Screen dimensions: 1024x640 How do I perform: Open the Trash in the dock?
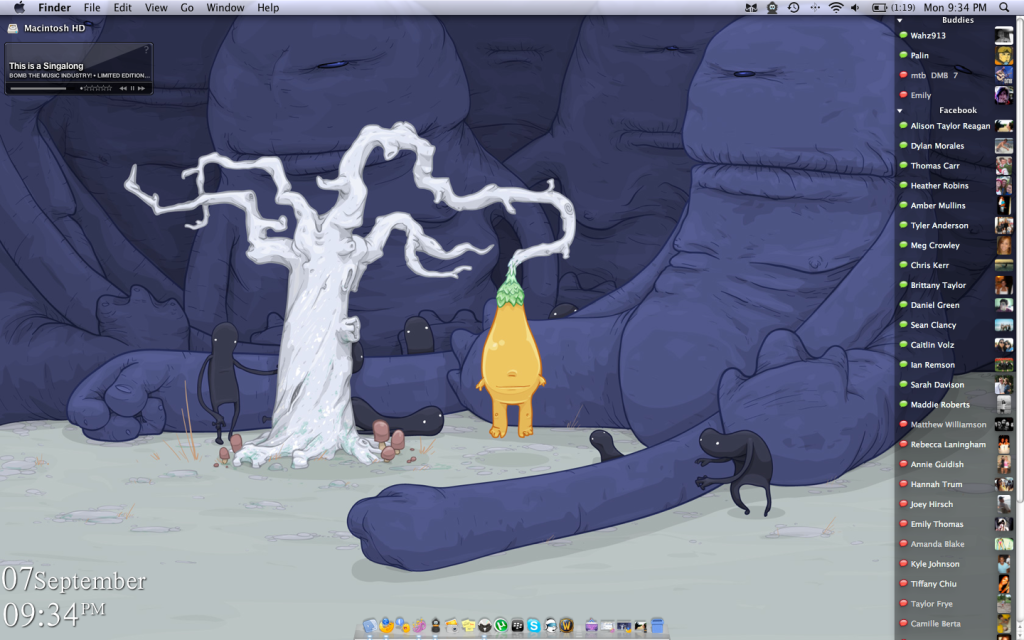coord(657,626)
